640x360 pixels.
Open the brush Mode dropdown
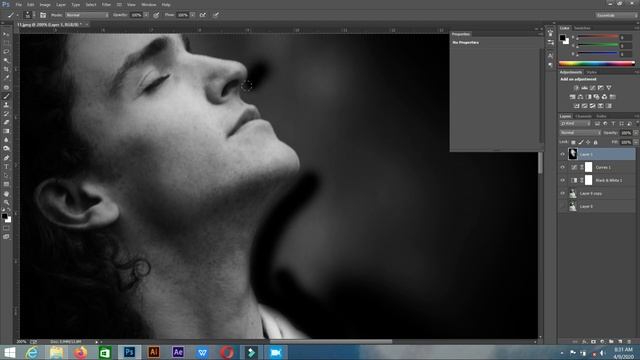point(87,15)
